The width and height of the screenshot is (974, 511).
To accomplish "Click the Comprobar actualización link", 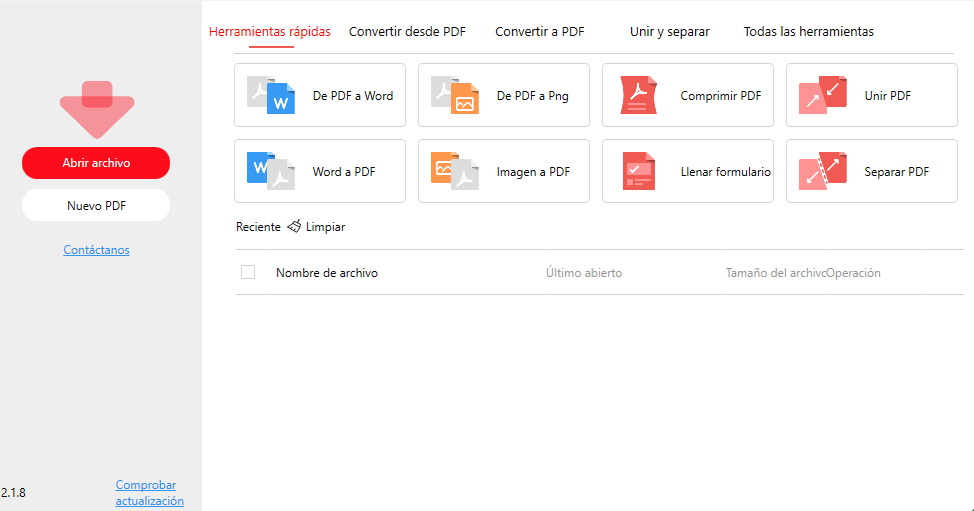I will (x=150, y=492).
